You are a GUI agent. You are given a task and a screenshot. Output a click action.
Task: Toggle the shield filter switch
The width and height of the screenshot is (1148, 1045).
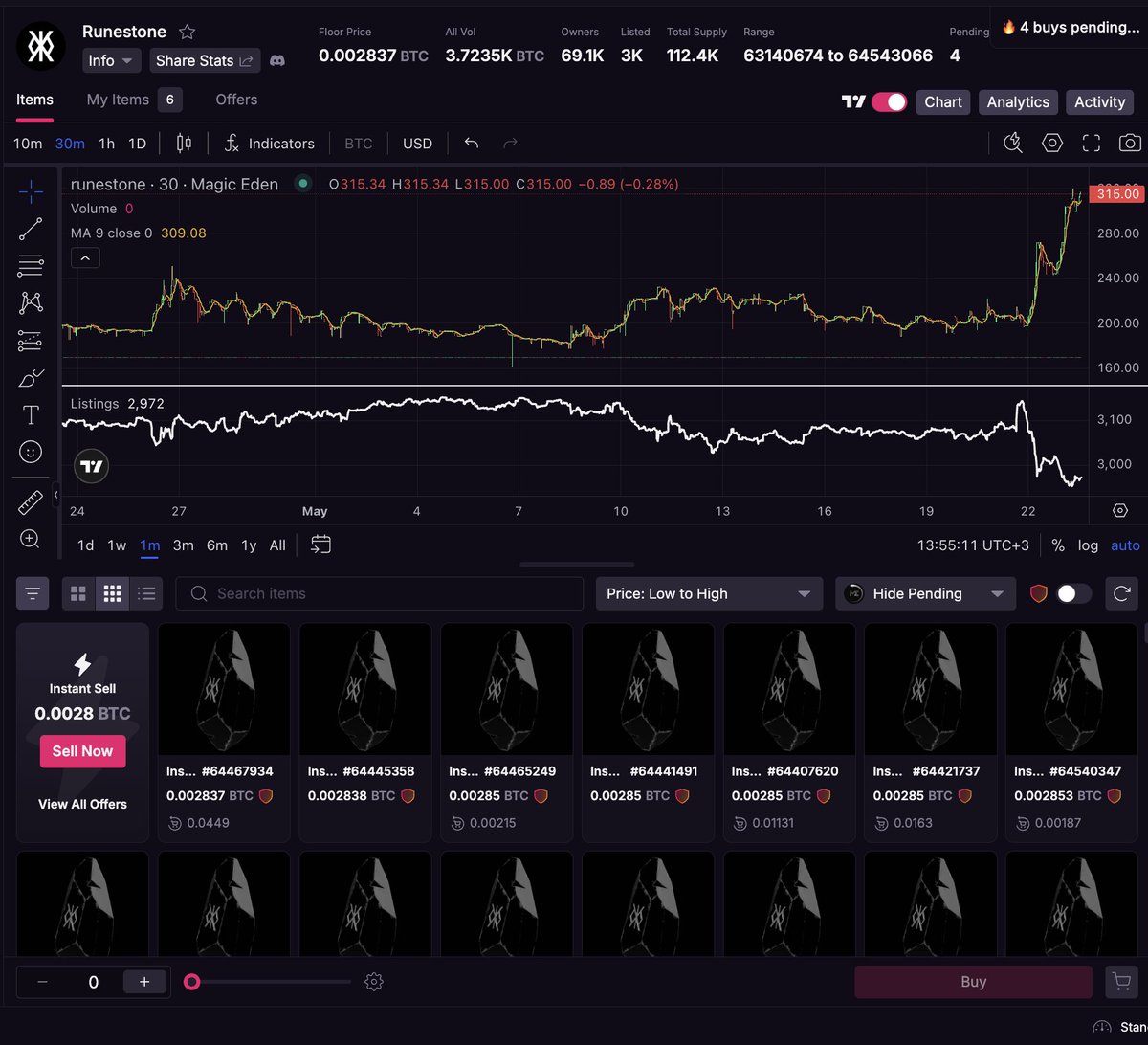(1073, 593)
